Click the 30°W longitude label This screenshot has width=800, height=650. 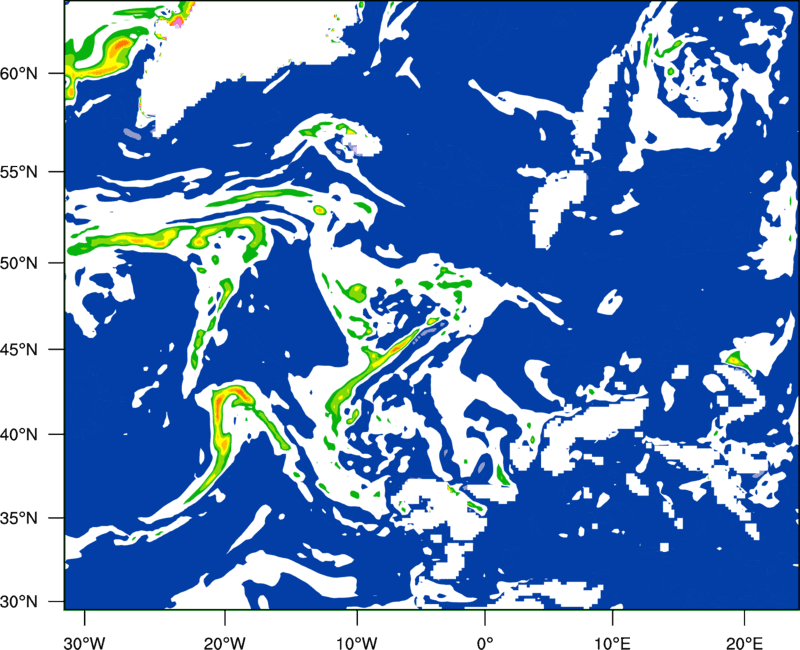85,643
